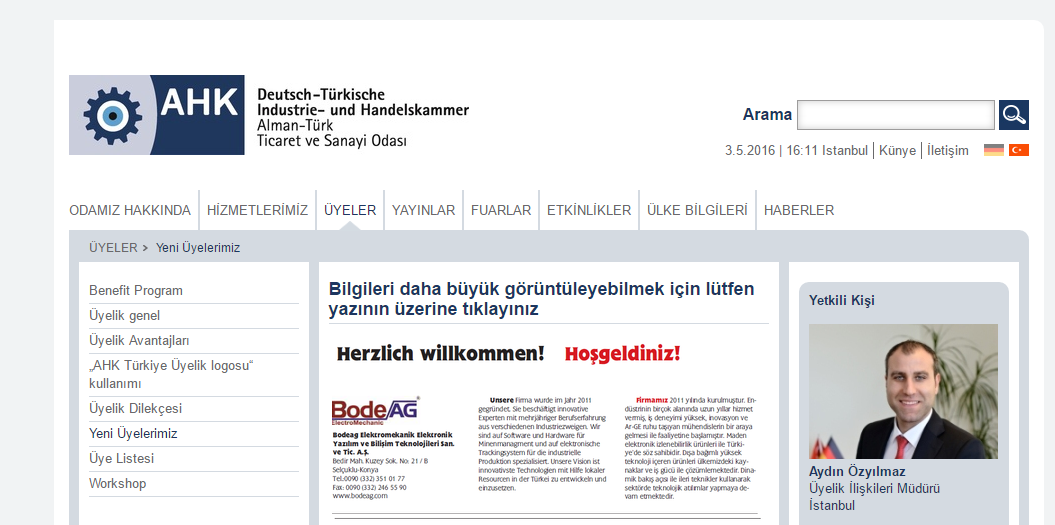Open the Künye link
The image size is (1055, 525).
(x=897, y=151)
